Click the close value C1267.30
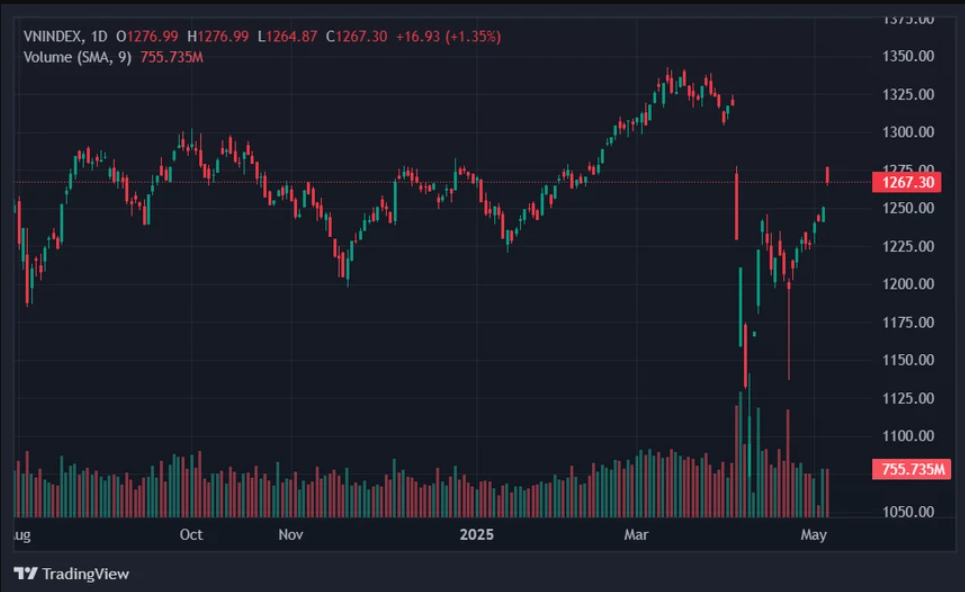The height and width of the screenshot is (592, 965). tap(356, 36)
